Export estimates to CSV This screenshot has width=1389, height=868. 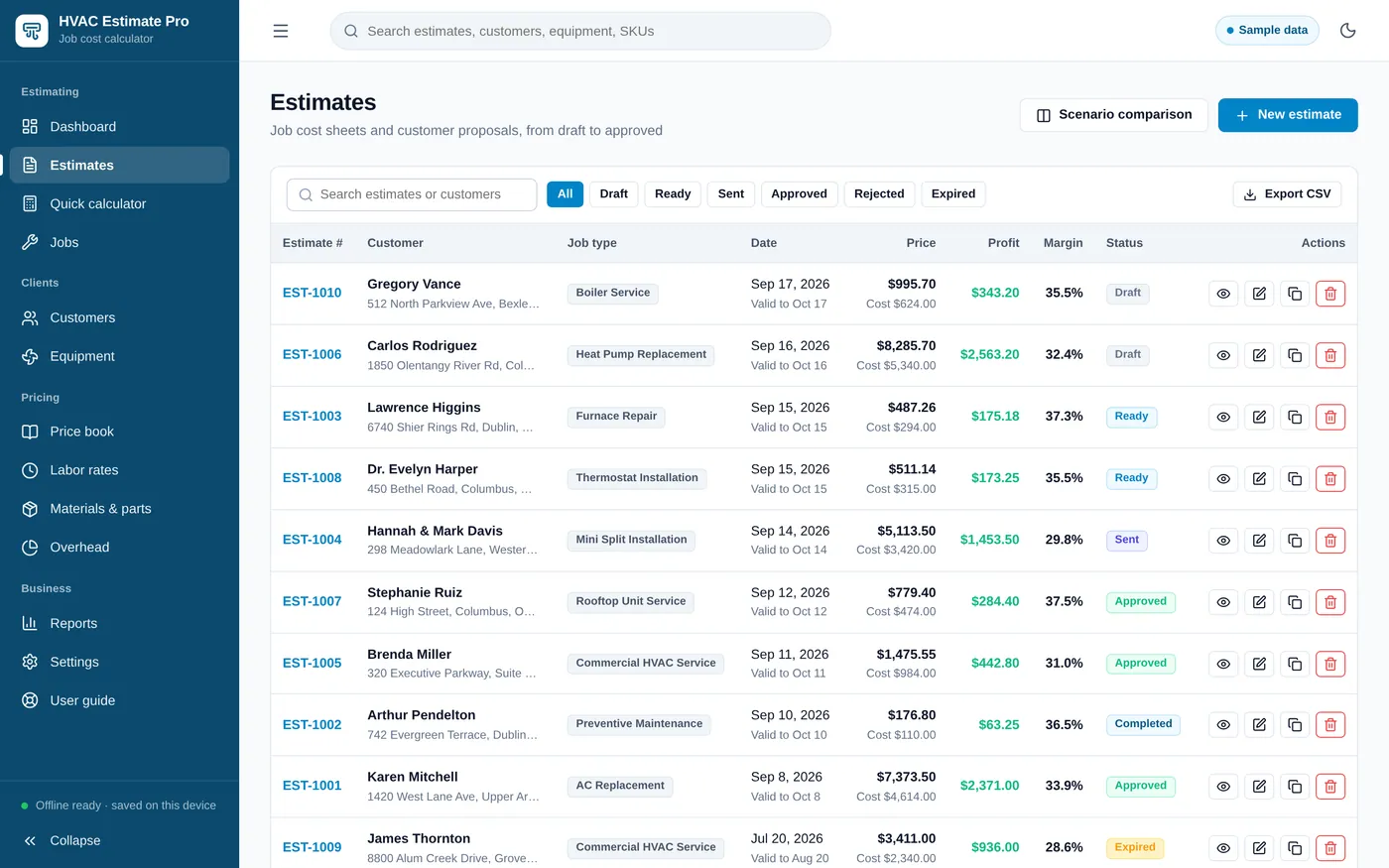tap(1287, 194)
